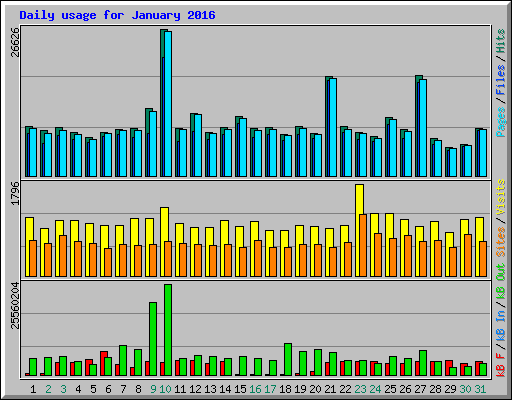
Task: Click the orange sites bar for day 30
Action: click(x=468, y=255)
